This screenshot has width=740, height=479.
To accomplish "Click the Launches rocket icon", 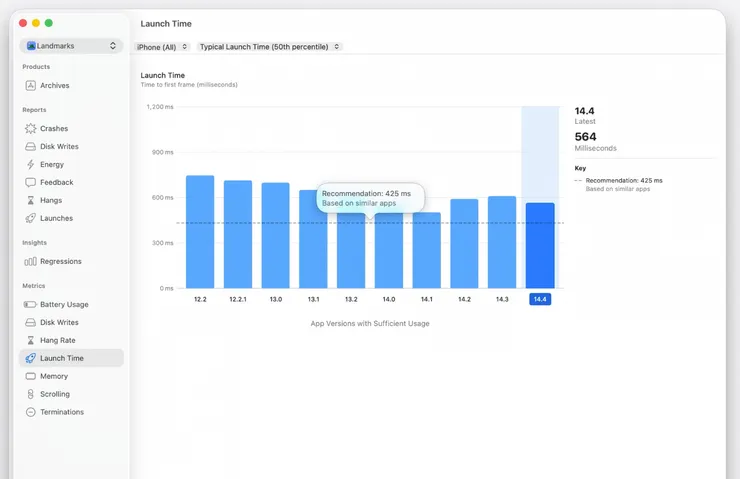I will coord(30,219).
